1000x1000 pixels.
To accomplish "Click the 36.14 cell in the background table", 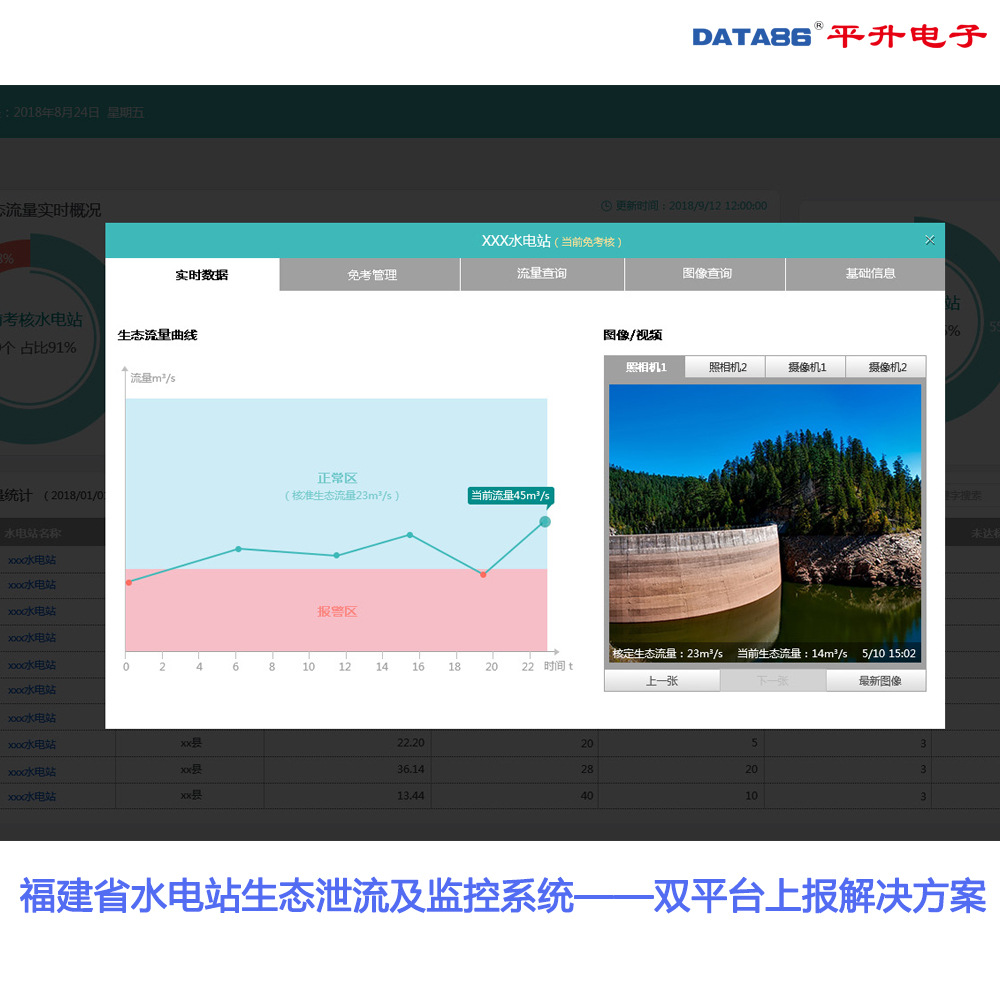I will tap(410, 769).
